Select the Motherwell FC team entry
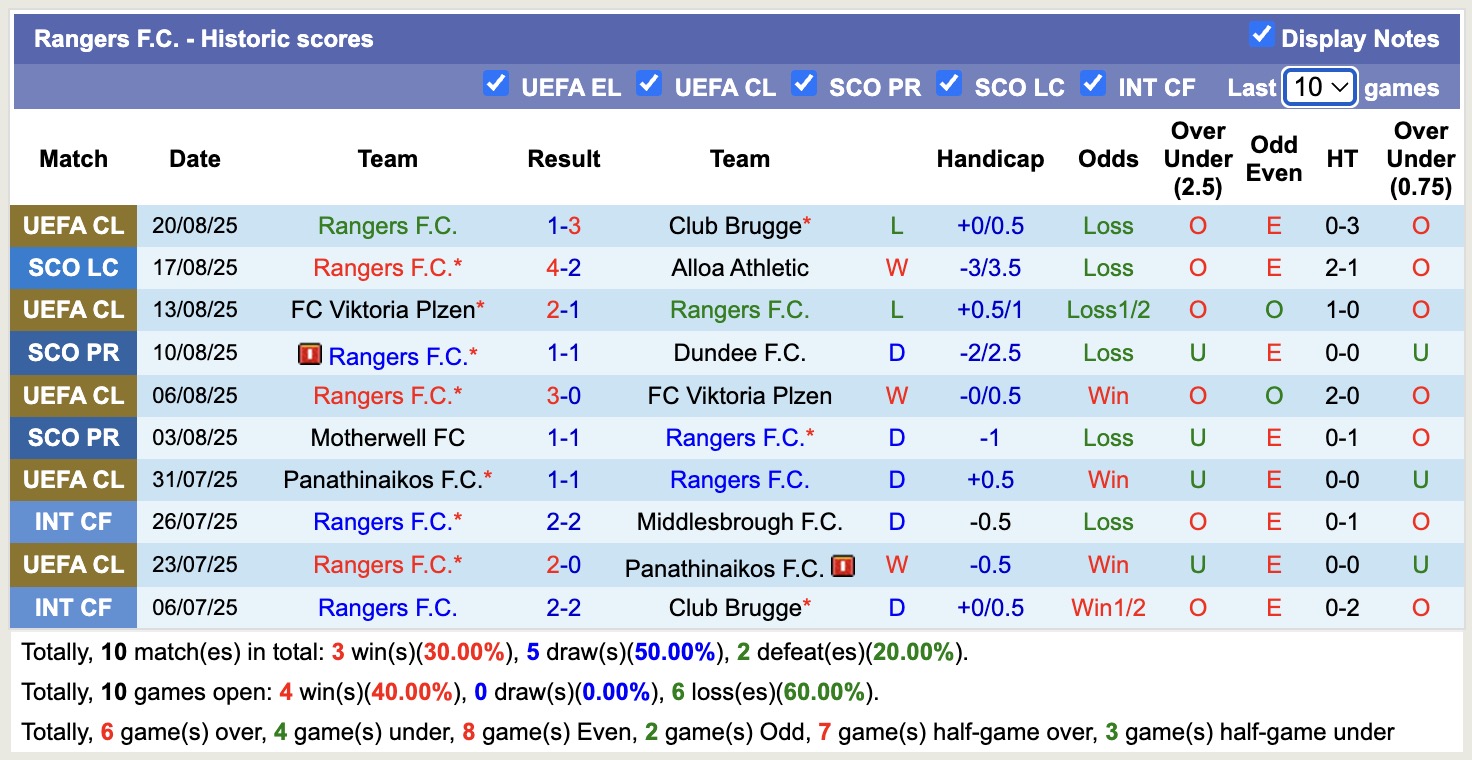Image resolution: width=1472 pixels, height=760 pixels. (x=387, y=437)
